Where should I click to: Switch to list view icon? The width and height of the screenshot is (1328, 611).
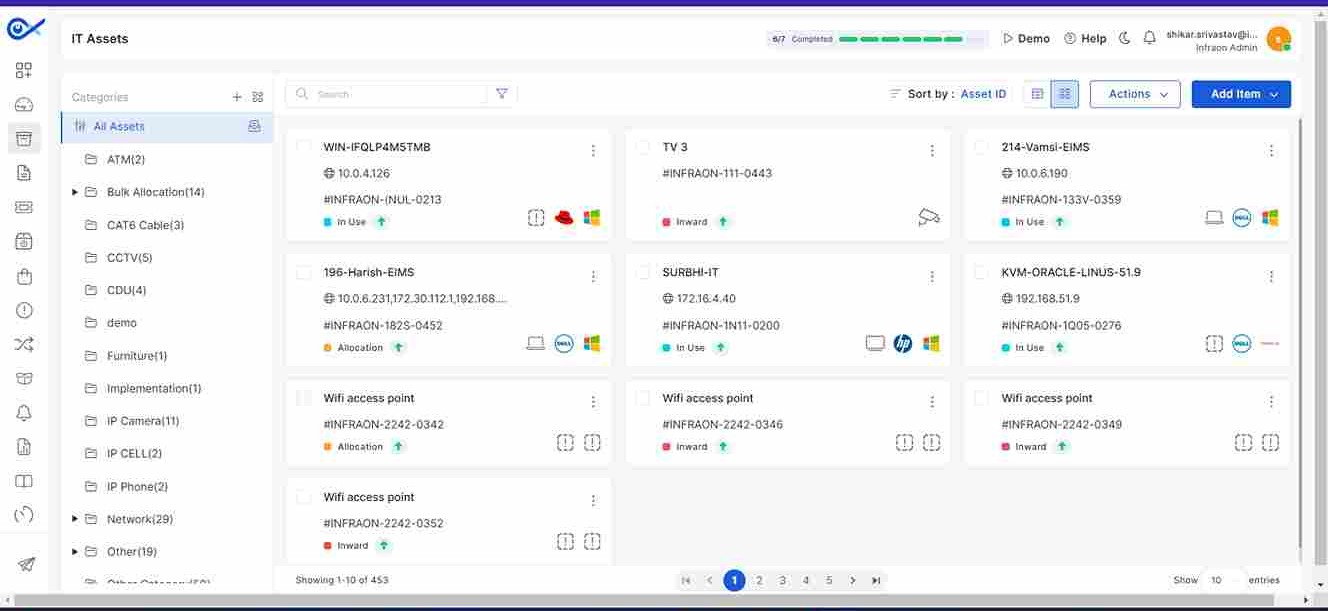1037,94
